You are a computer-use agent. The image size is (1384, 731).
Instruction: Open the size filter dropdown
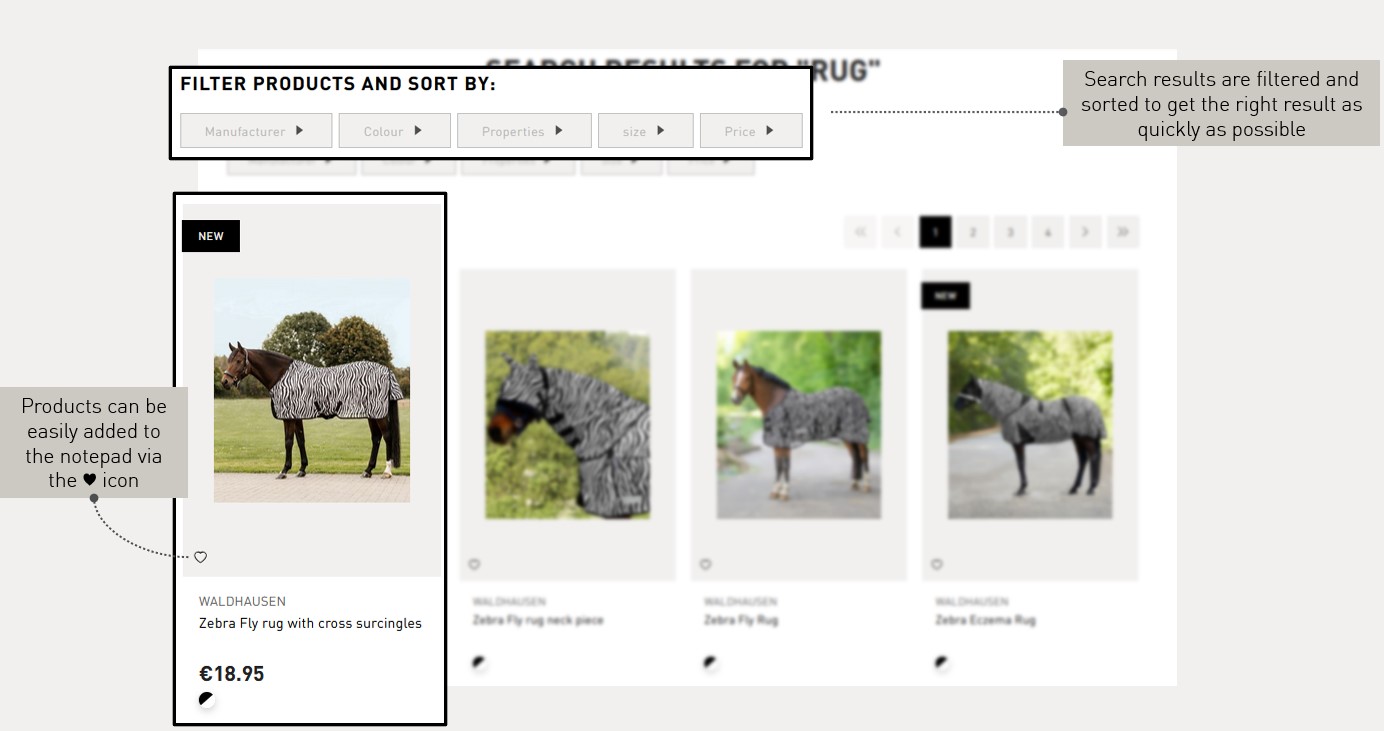click(x=645, y=131)
